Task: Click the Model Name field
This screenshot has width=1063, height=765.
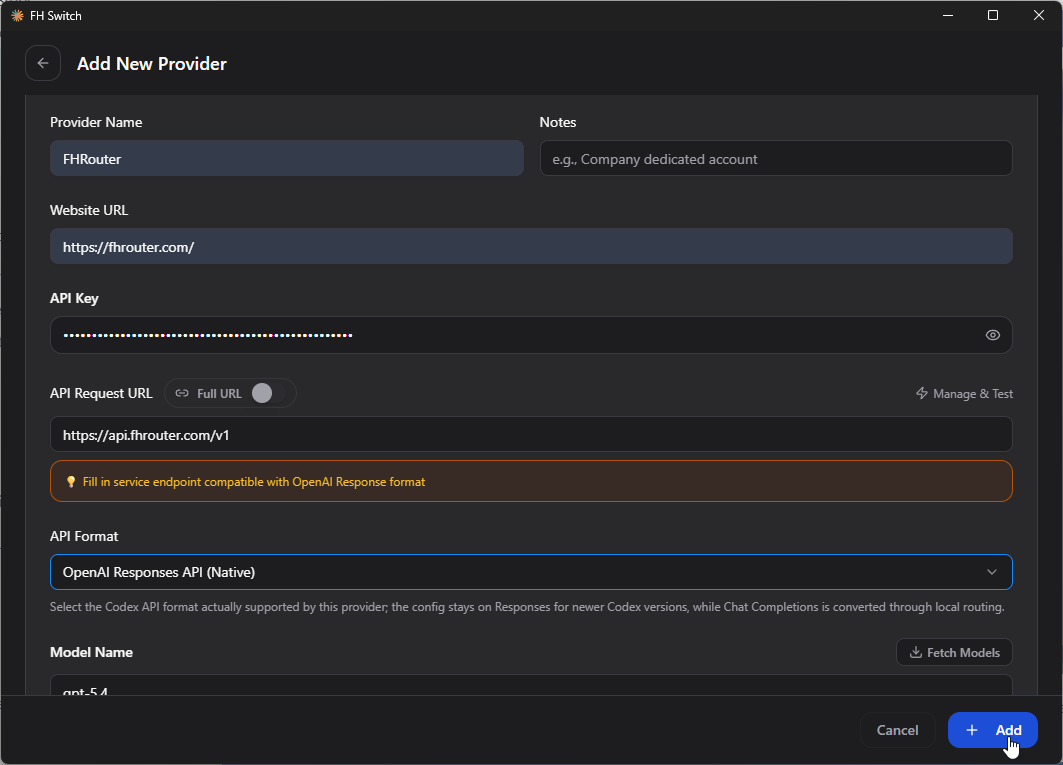Action: pyautogui.click(x=531, y=685)
